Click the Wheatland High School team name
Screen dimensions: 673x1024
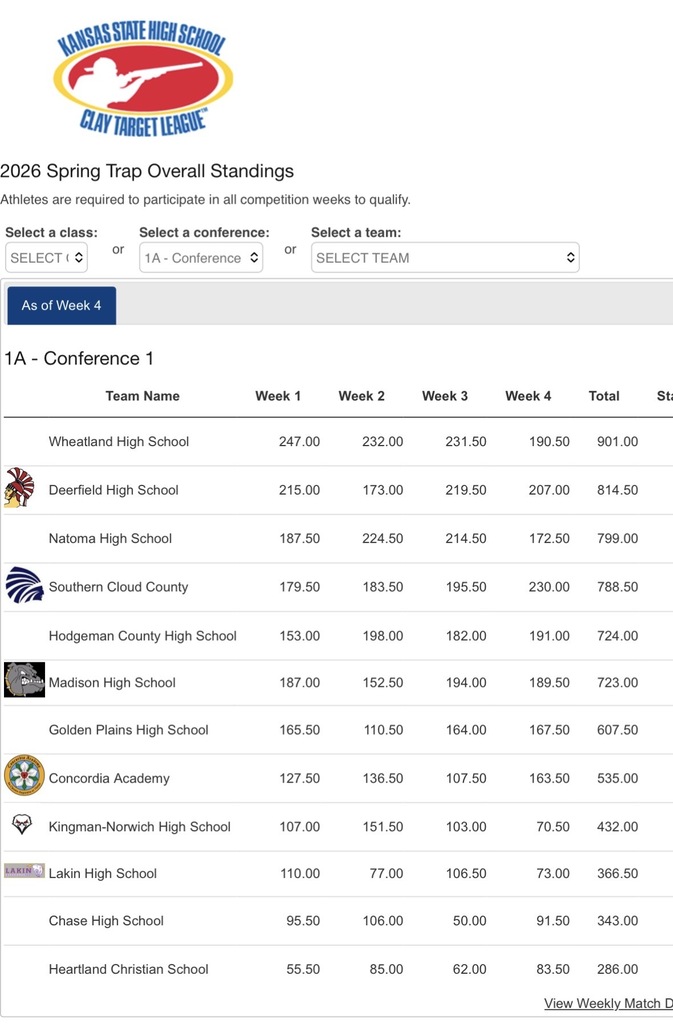point(119,441)
